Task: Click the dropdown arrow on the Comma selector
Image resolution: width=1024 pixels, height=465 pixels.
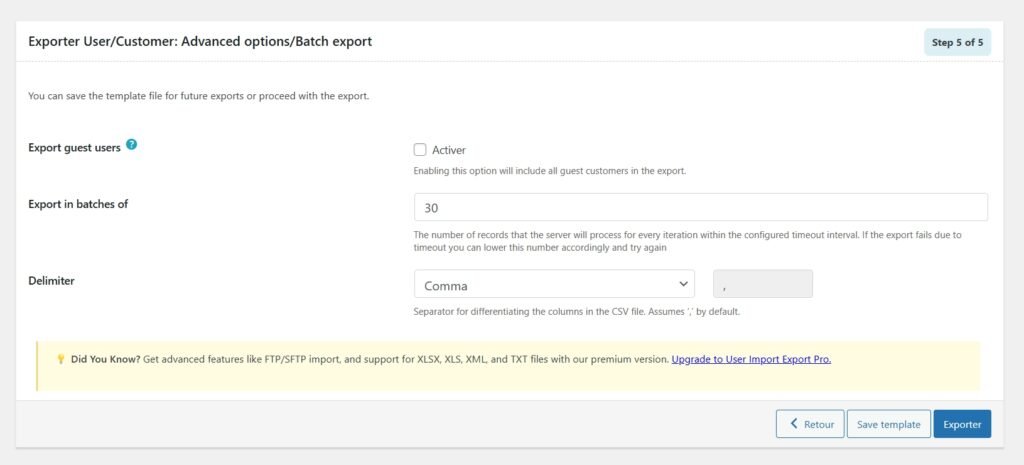Action: click(683, 284)
